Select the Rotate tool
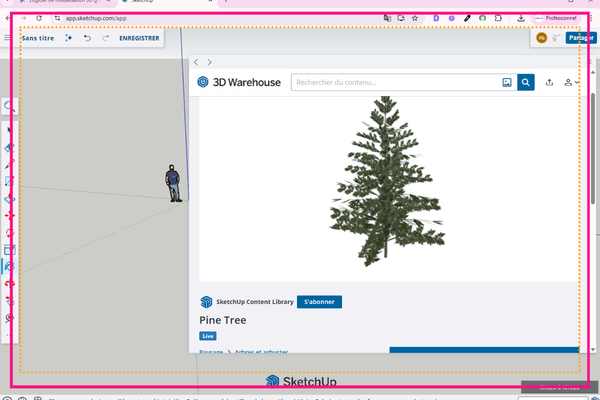The height and width of the screenshot is (400, 600). 9,233
